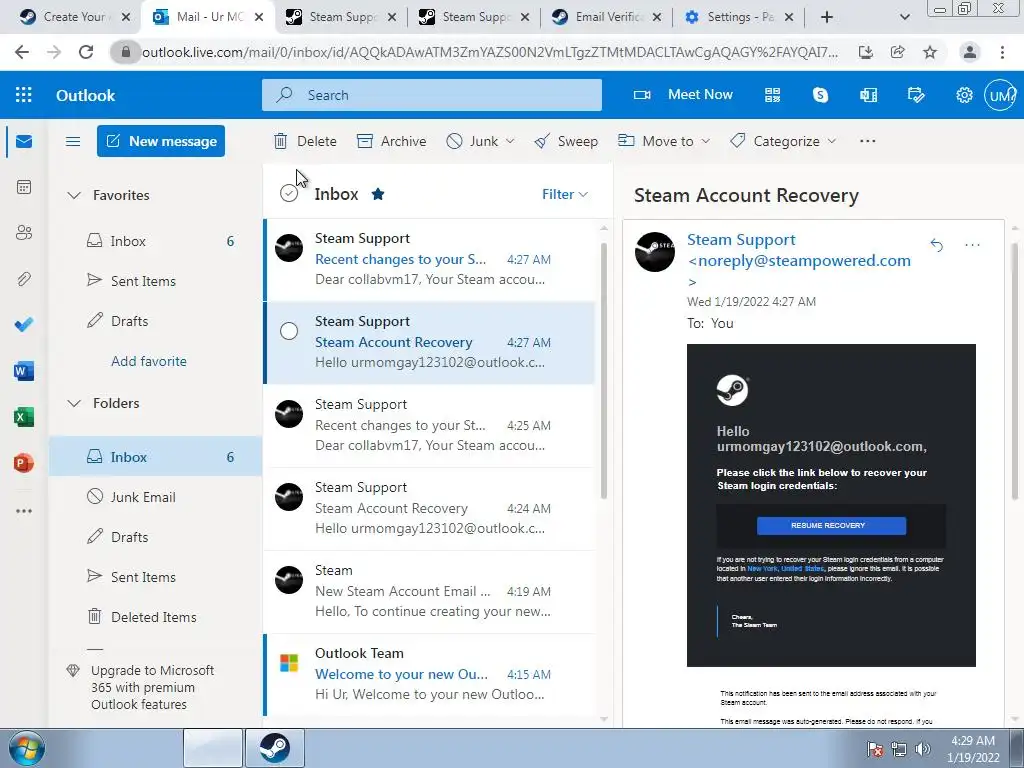Viewport: 1024px width, 768px height.
Task: Collapse the Folders section
Action: click(x=74, y=404)
